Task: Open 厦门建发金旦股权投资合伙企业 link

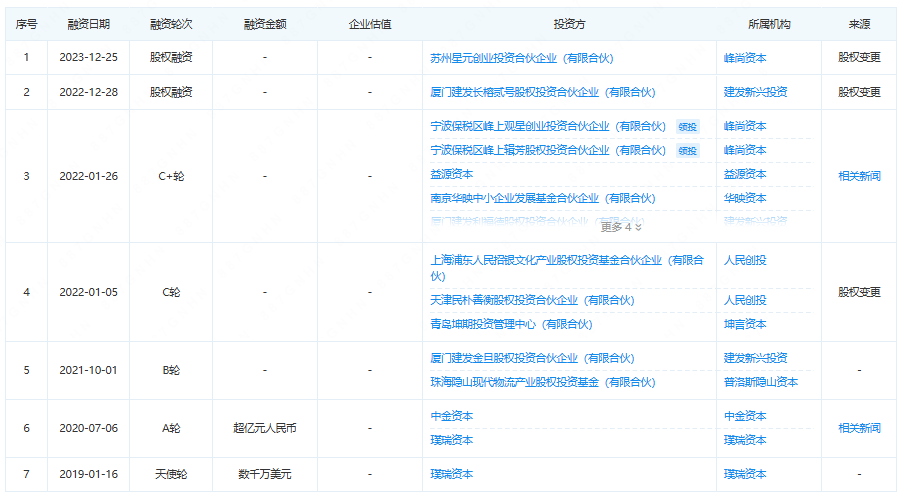Action: pyautogui.click(x=532, y=358)
